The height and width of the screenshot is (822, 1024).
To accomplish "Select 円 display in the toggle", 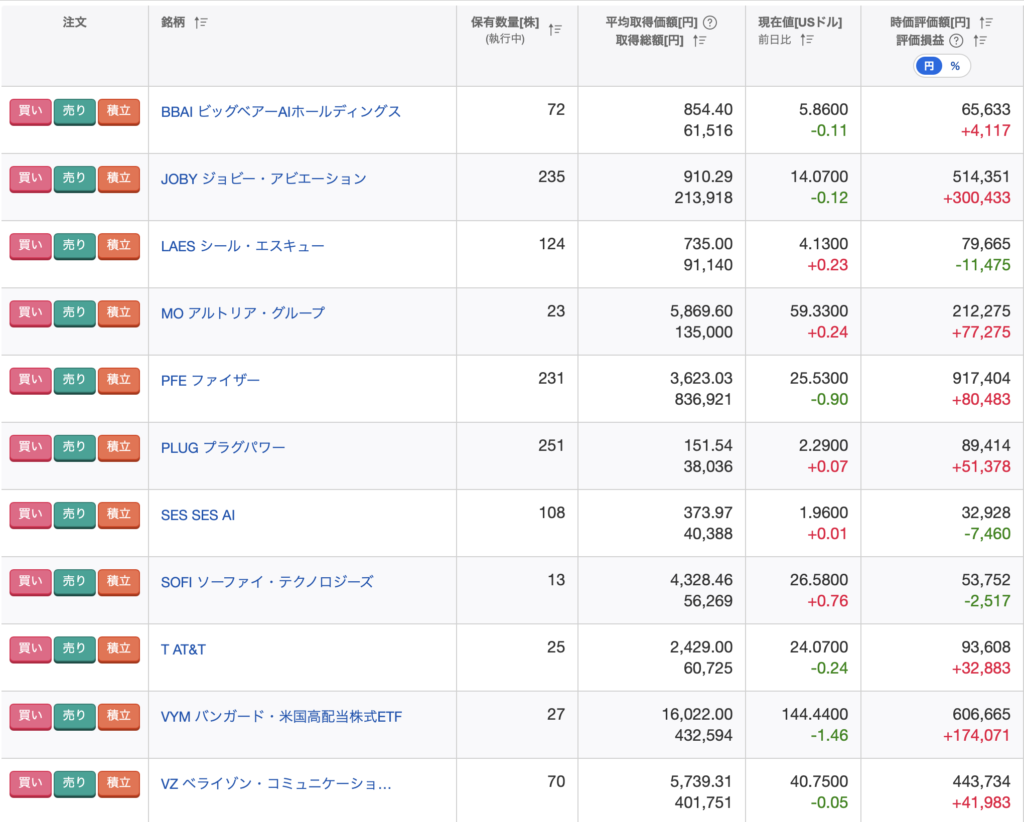I will point(929,66).
